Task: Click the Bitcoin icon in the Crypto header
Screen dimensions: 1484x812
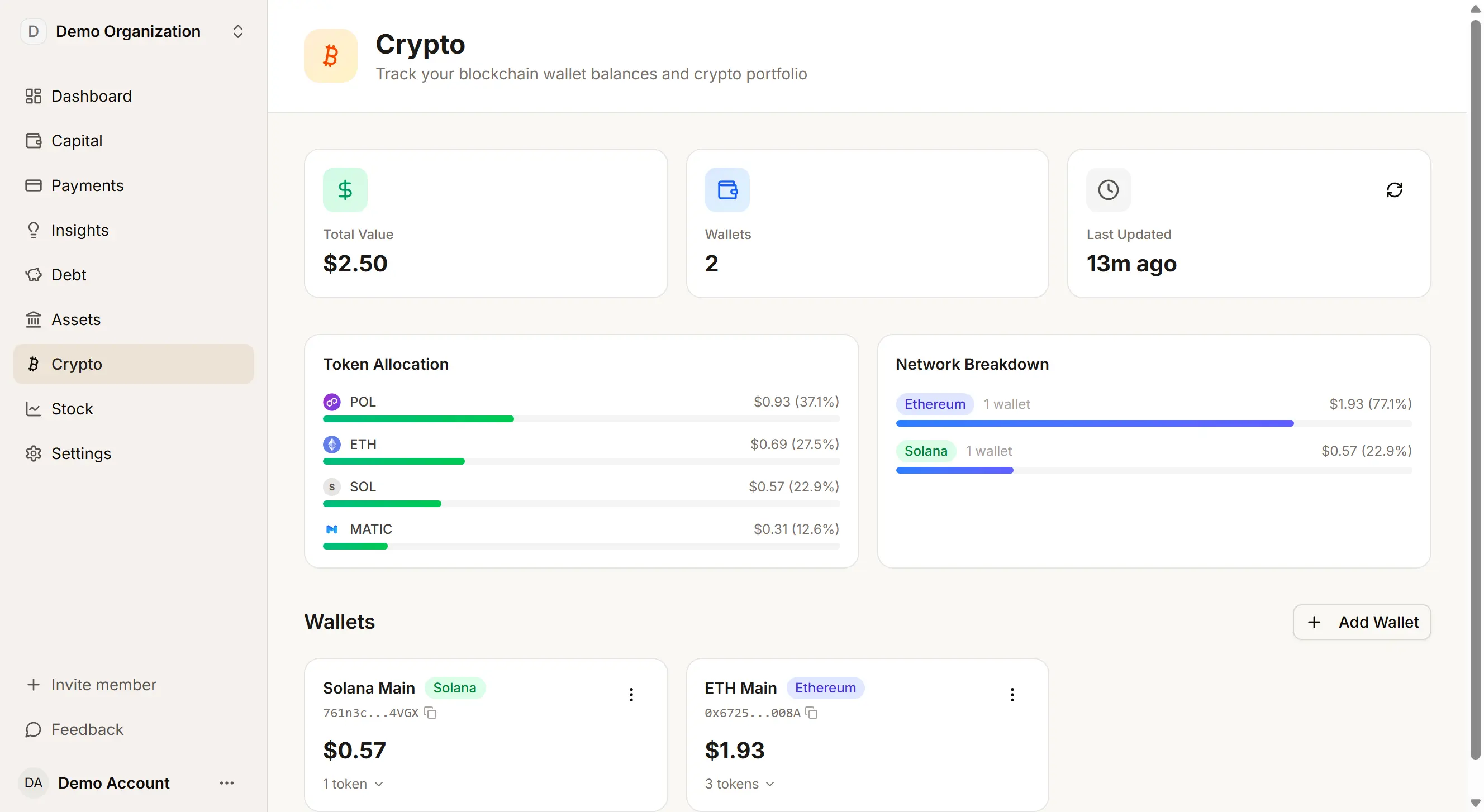Action: [331, 56]
